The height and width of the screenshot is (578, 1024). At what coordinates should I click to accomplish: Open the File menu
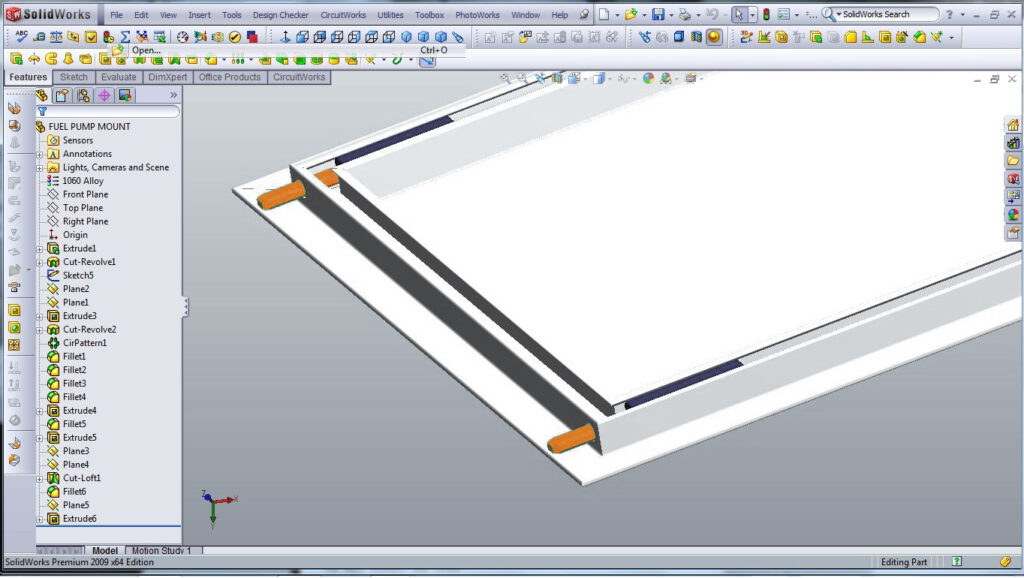click(x=116, y=14)
